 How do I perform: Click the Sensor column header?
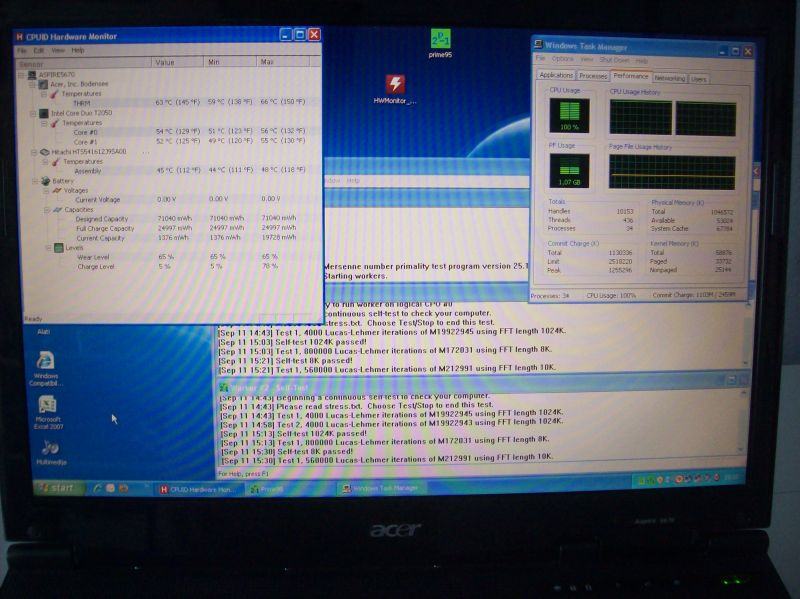84,63
